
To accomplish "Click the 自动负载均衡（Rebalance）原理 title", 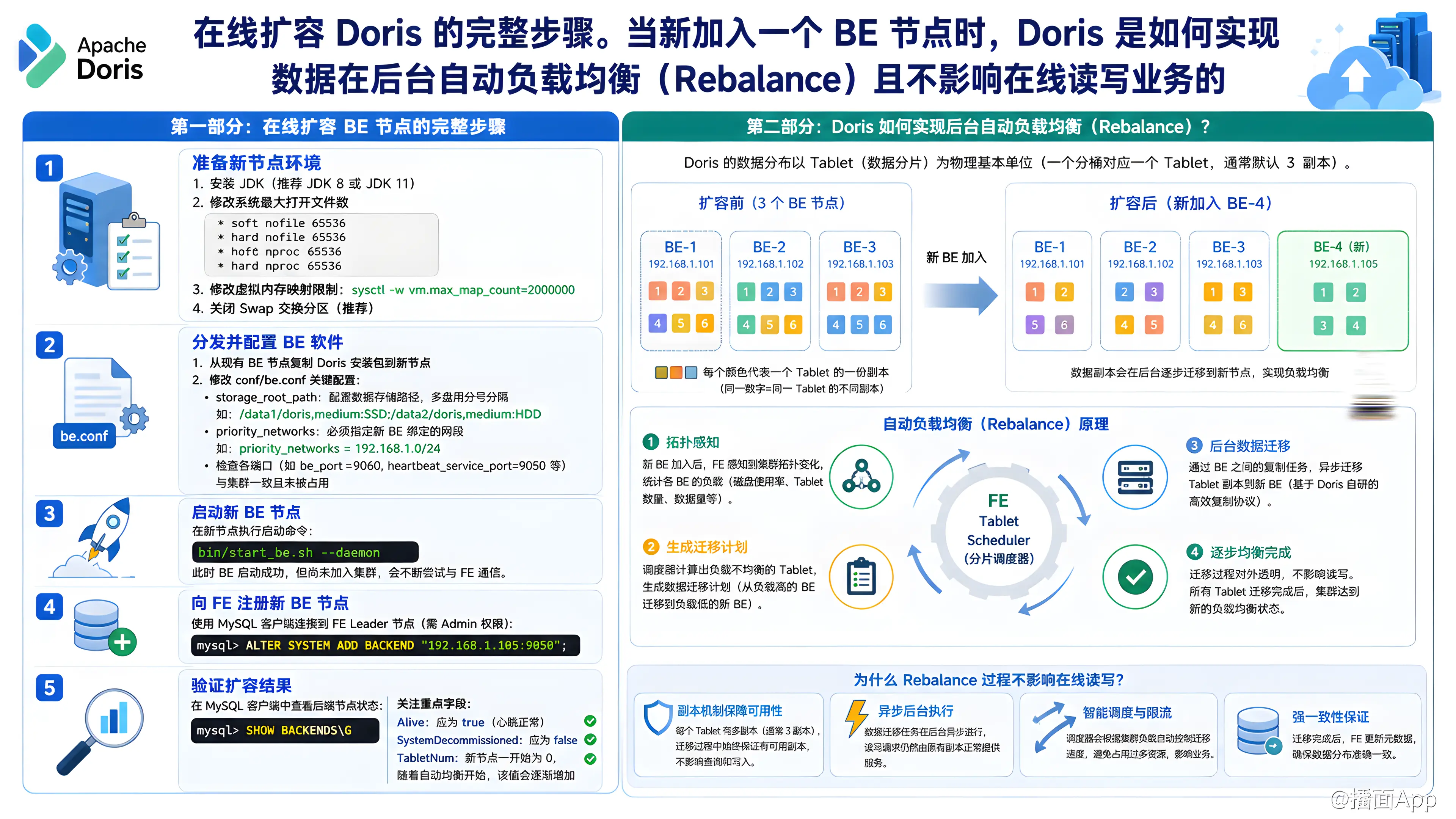I will pyautogui.click(x=996, y=424).
